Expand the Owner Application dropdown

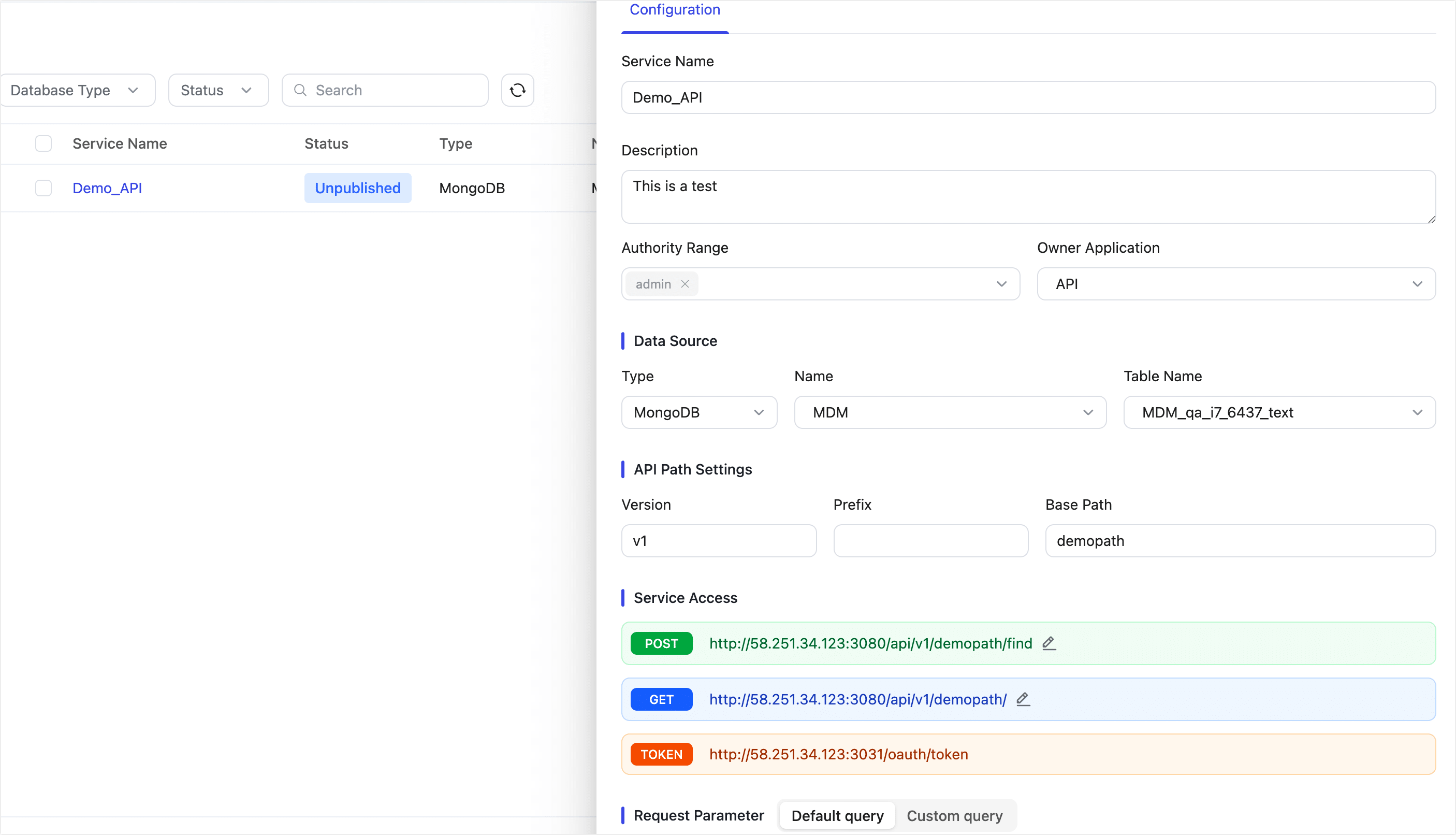(1236, 284)
